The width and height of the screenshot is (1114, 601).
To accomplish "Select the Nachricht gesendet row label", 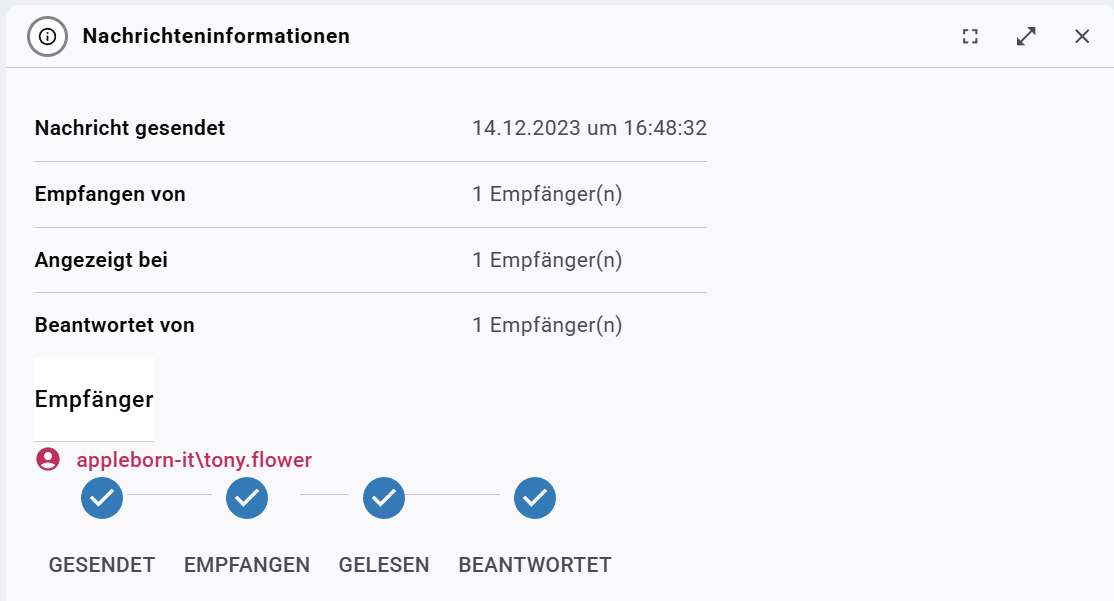I will tap(130, 128).
